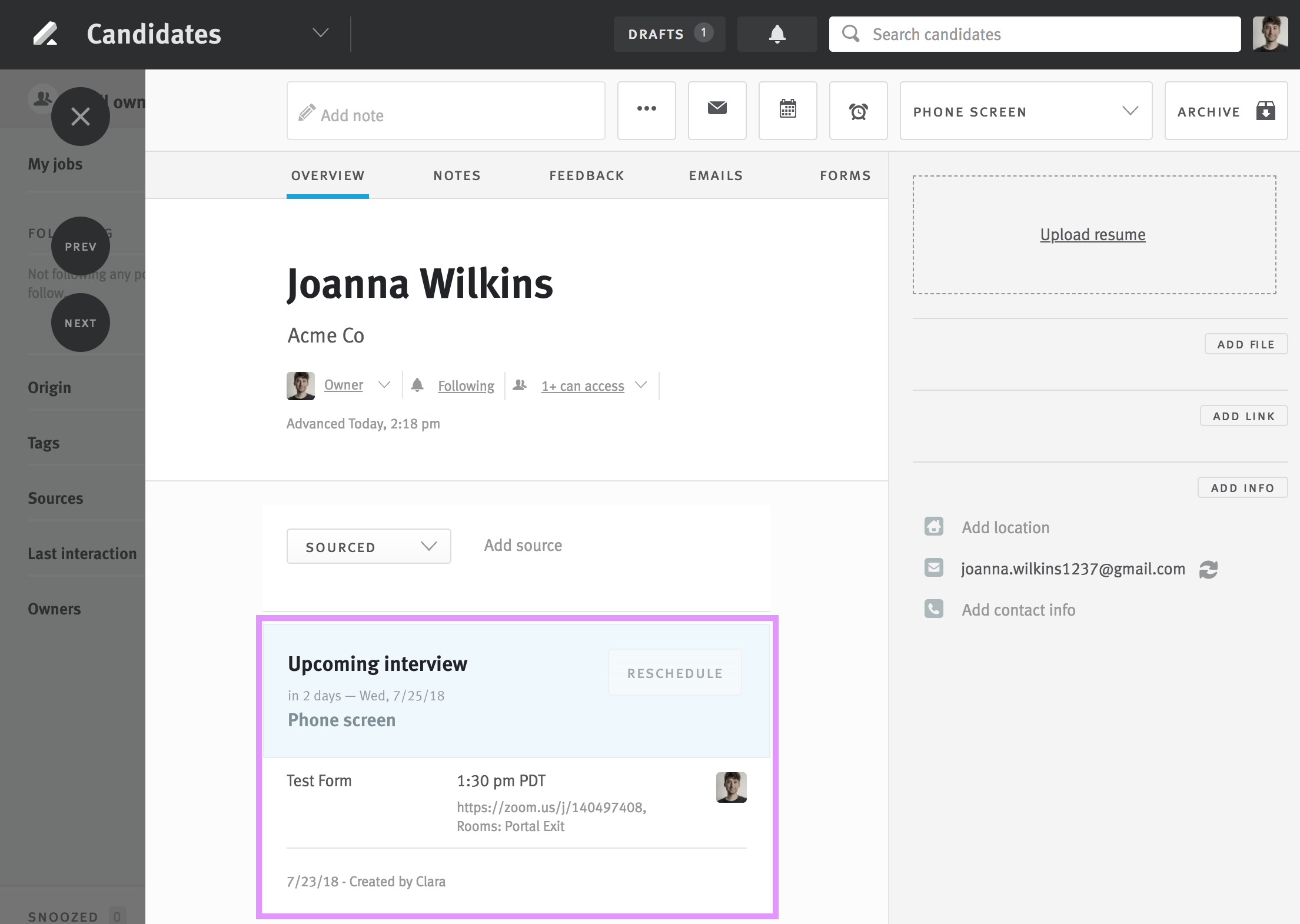The height and width of the screenshot is (924, 1300).
Task: Focus the Search candidates field
Action: tap(1035, 34)
